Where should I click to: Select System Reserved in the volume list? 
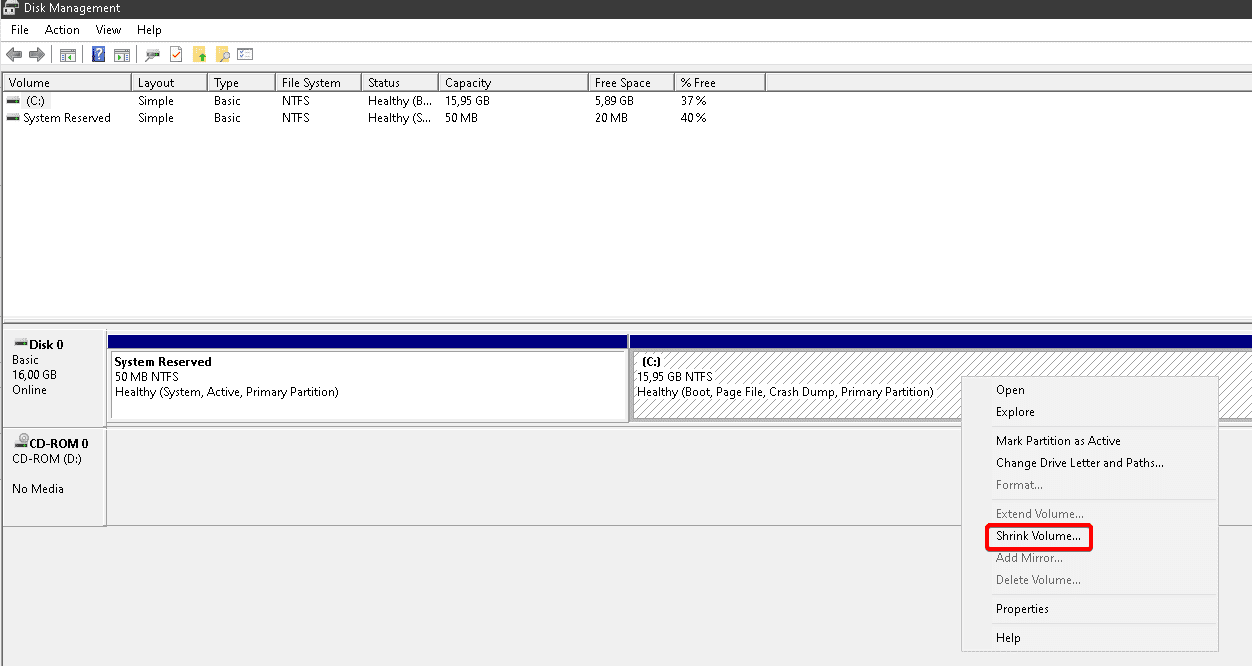[385, 118]
